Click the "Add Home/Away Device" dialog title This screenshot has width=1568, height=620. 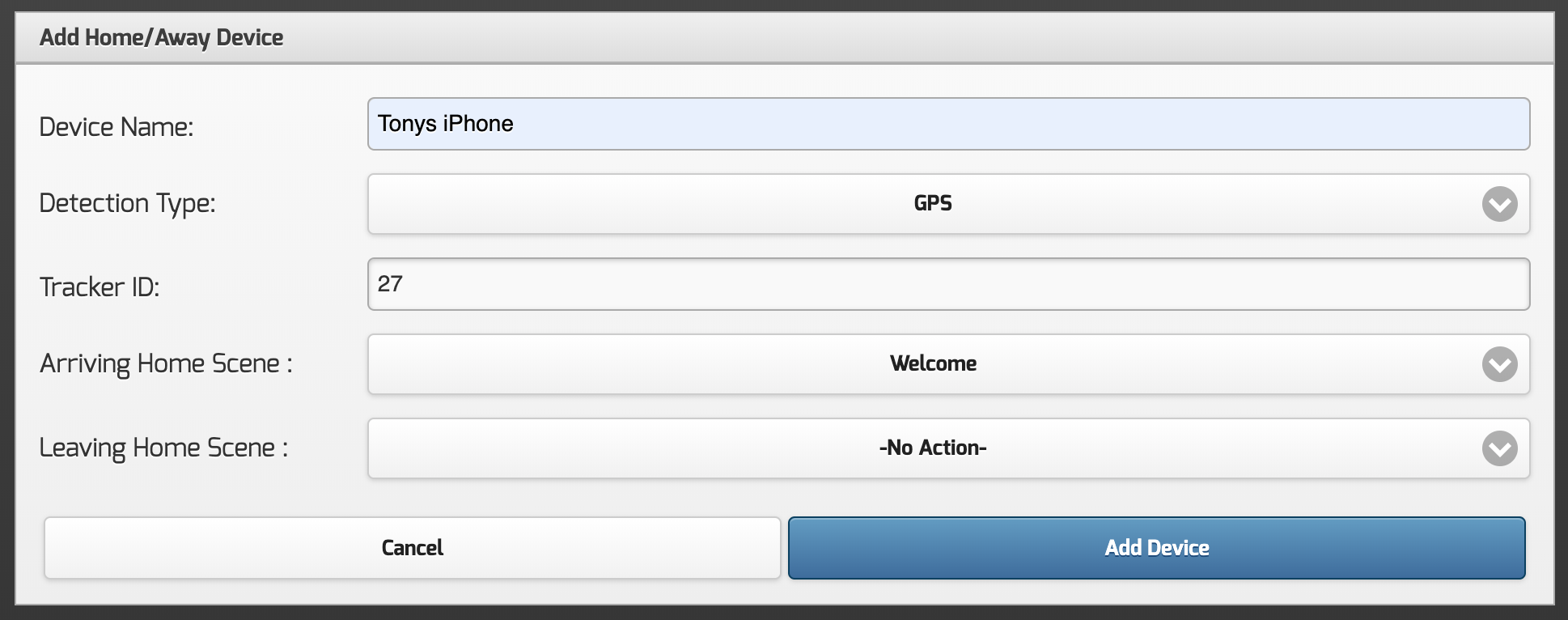tap(161, 38)
